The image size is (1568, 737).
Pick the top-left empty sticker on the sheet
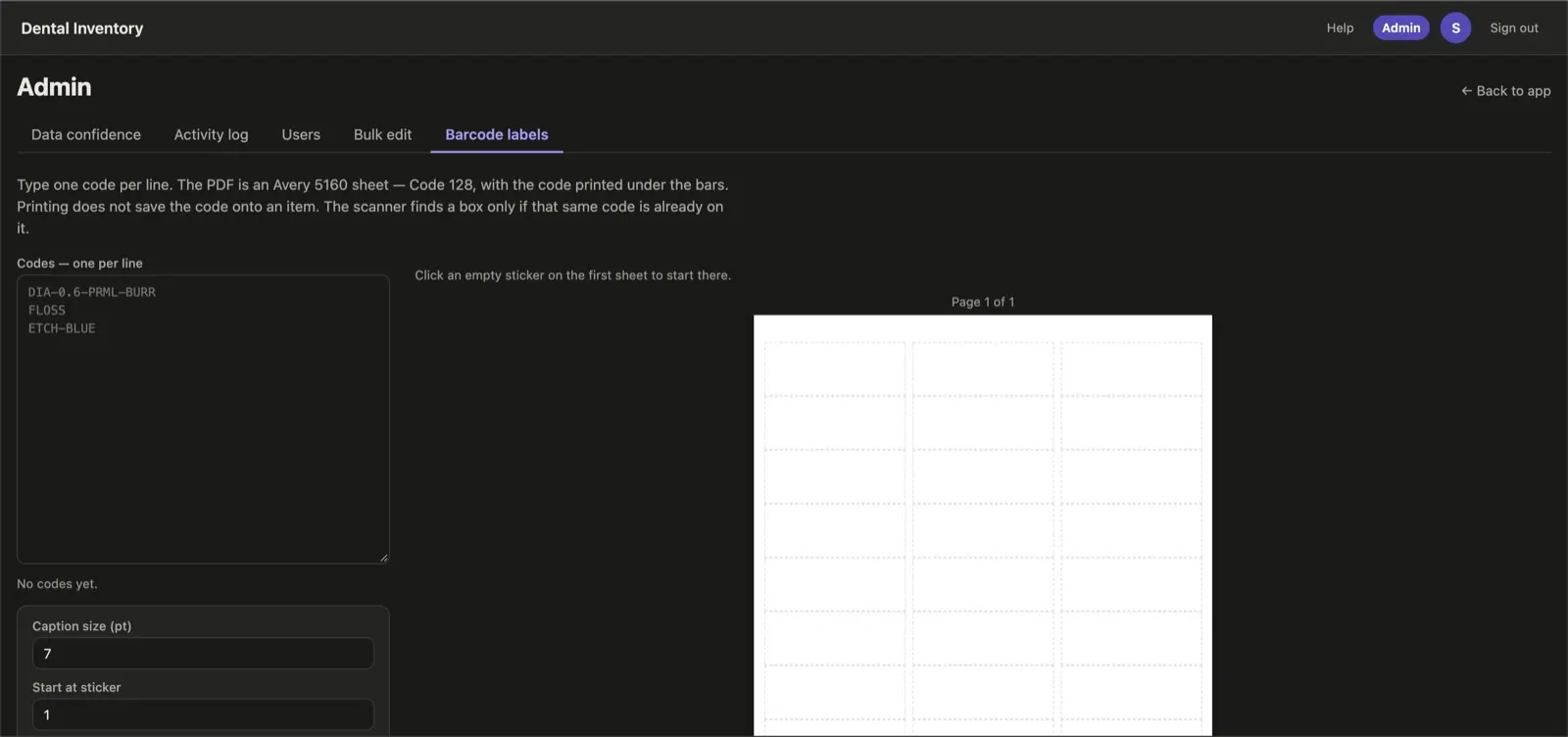(x=835, y=368)
